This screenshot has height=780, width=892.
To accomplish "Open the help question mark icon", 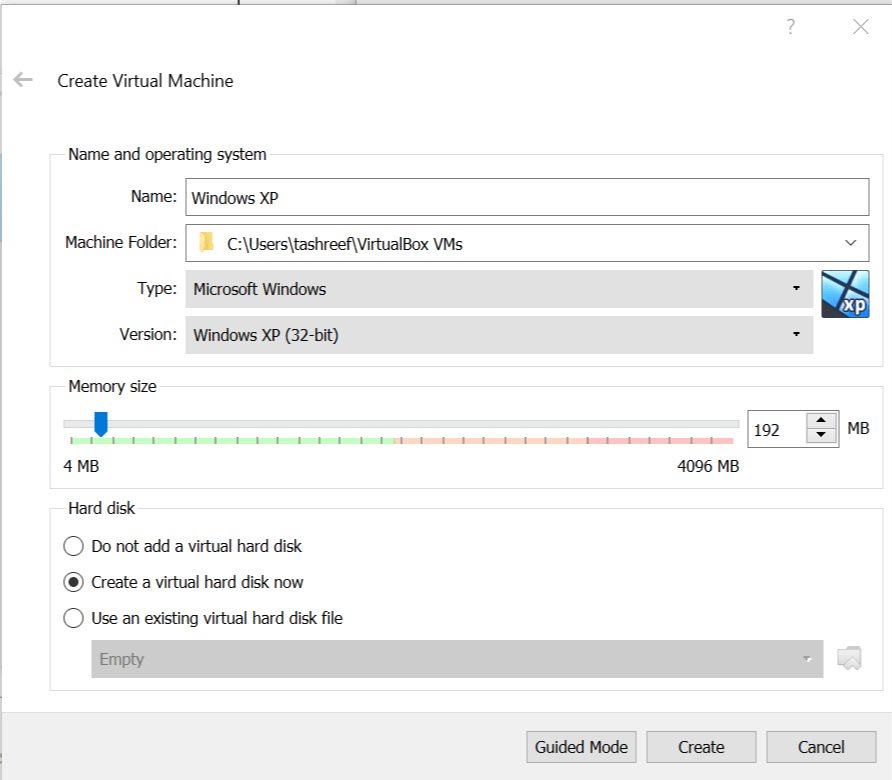I will tap(790, 28).
